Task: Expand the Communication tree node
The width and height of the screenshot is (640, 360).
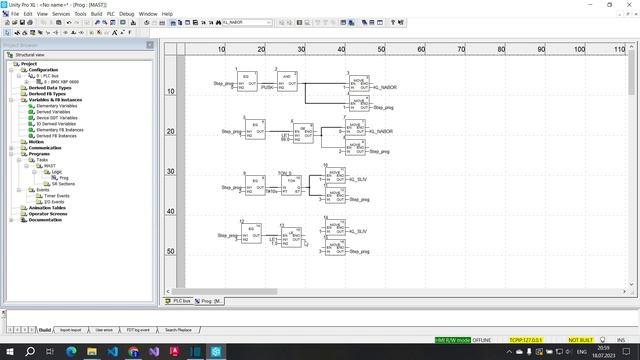Action: 11,148
